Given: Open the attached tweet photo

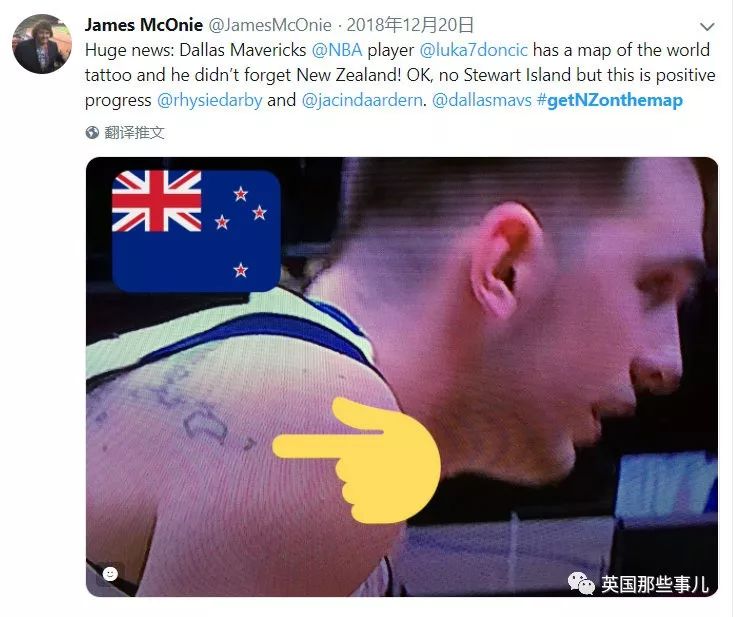Looking at the screenshot, I should click(x=402, y=377).
